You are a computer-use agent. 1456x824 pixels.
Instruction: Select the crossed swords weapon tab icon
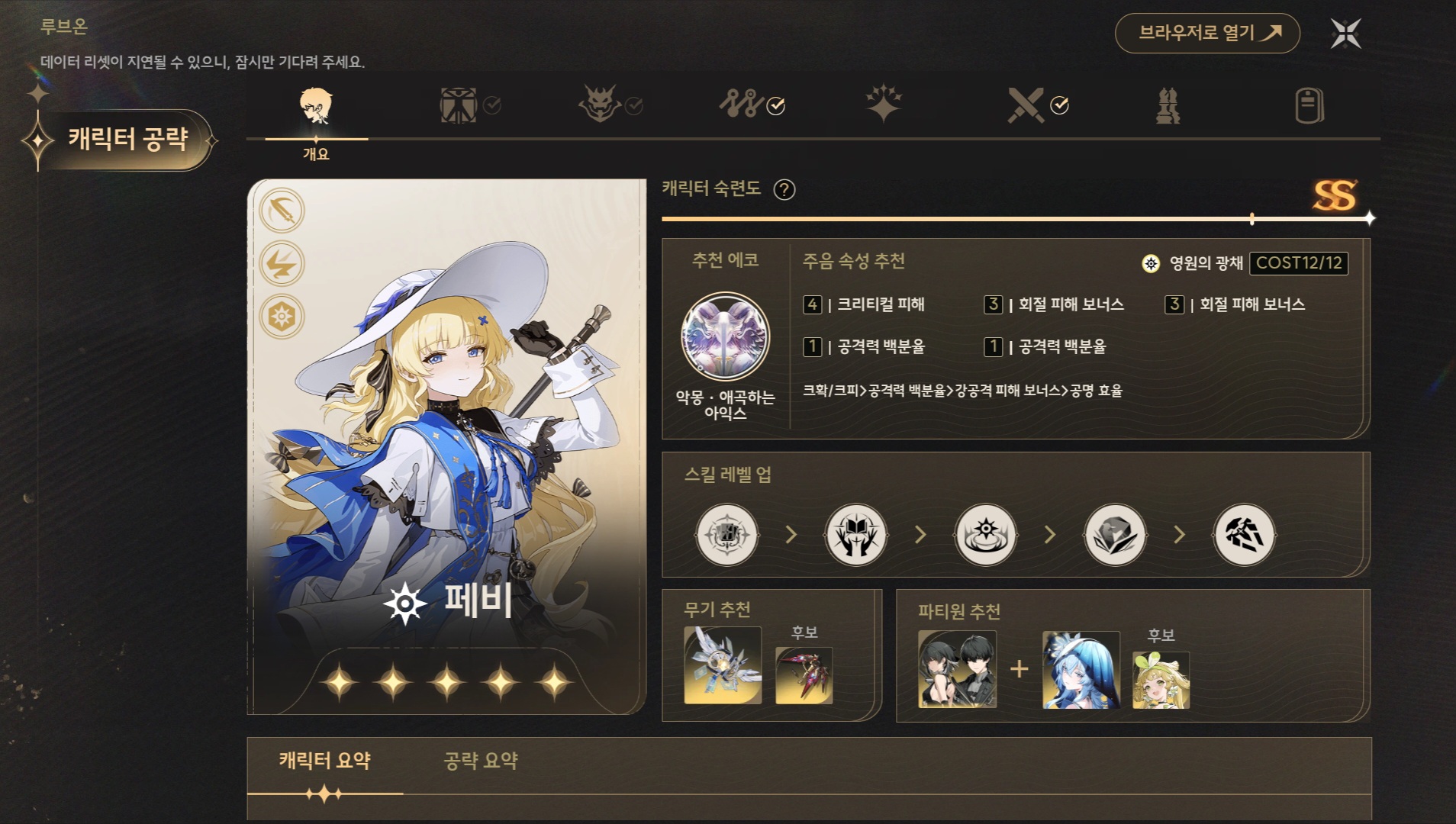1026,105
